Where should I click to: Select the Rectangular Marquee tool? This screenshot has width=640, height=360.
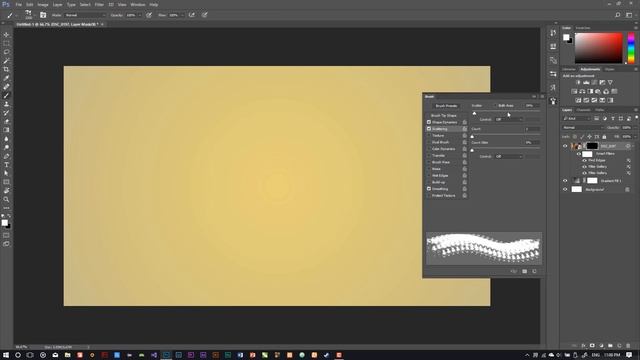(6, 43)
